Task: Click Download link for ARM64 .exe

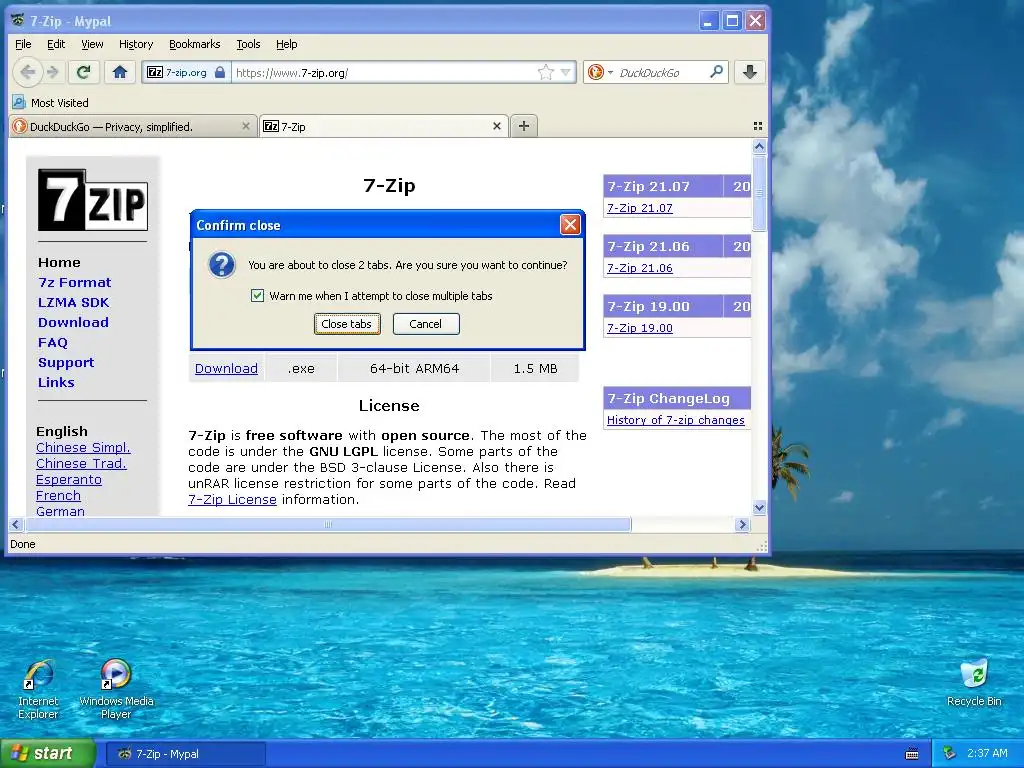Action: (x=226, y=368)
